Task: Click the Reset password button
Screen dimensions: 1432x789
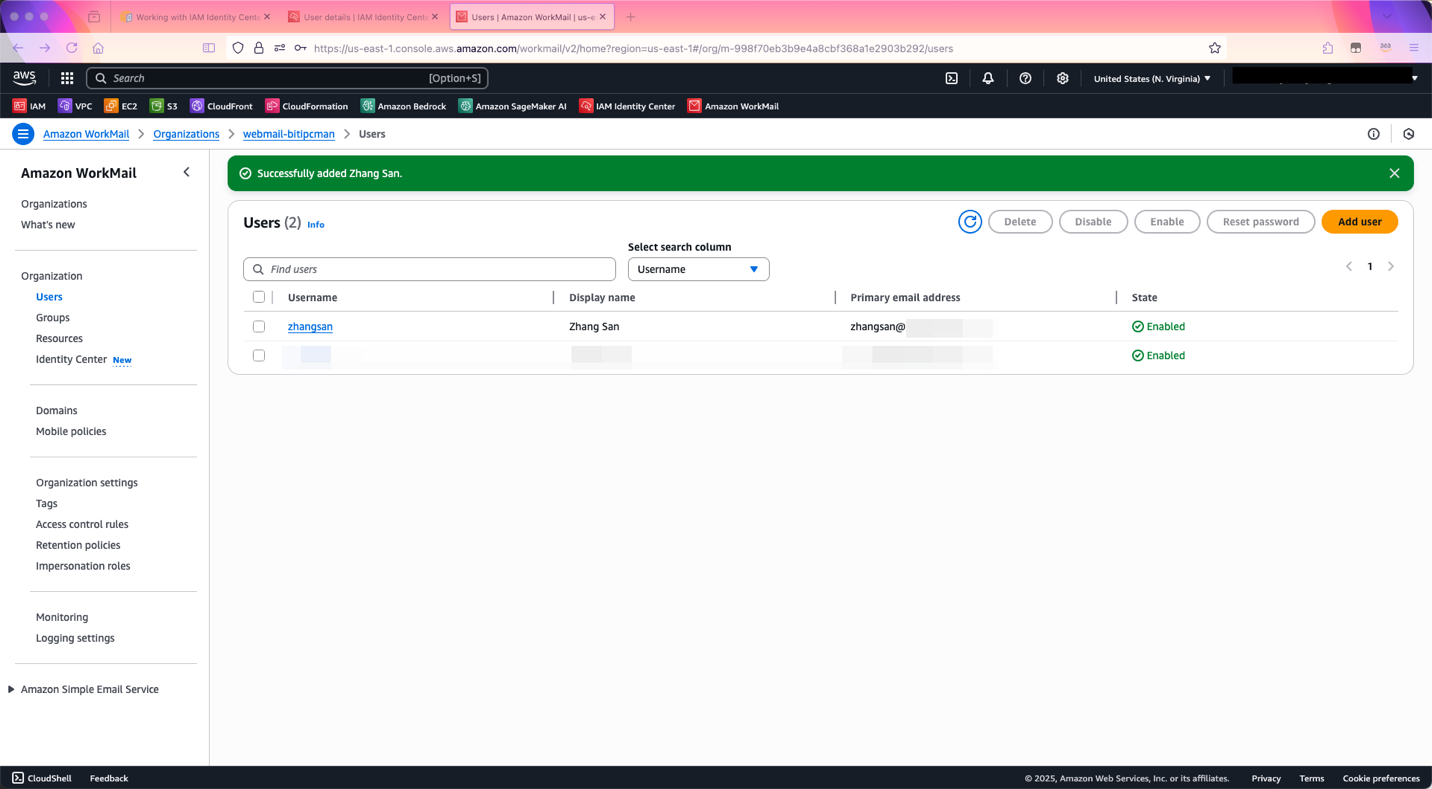Action: (1260, 222)
